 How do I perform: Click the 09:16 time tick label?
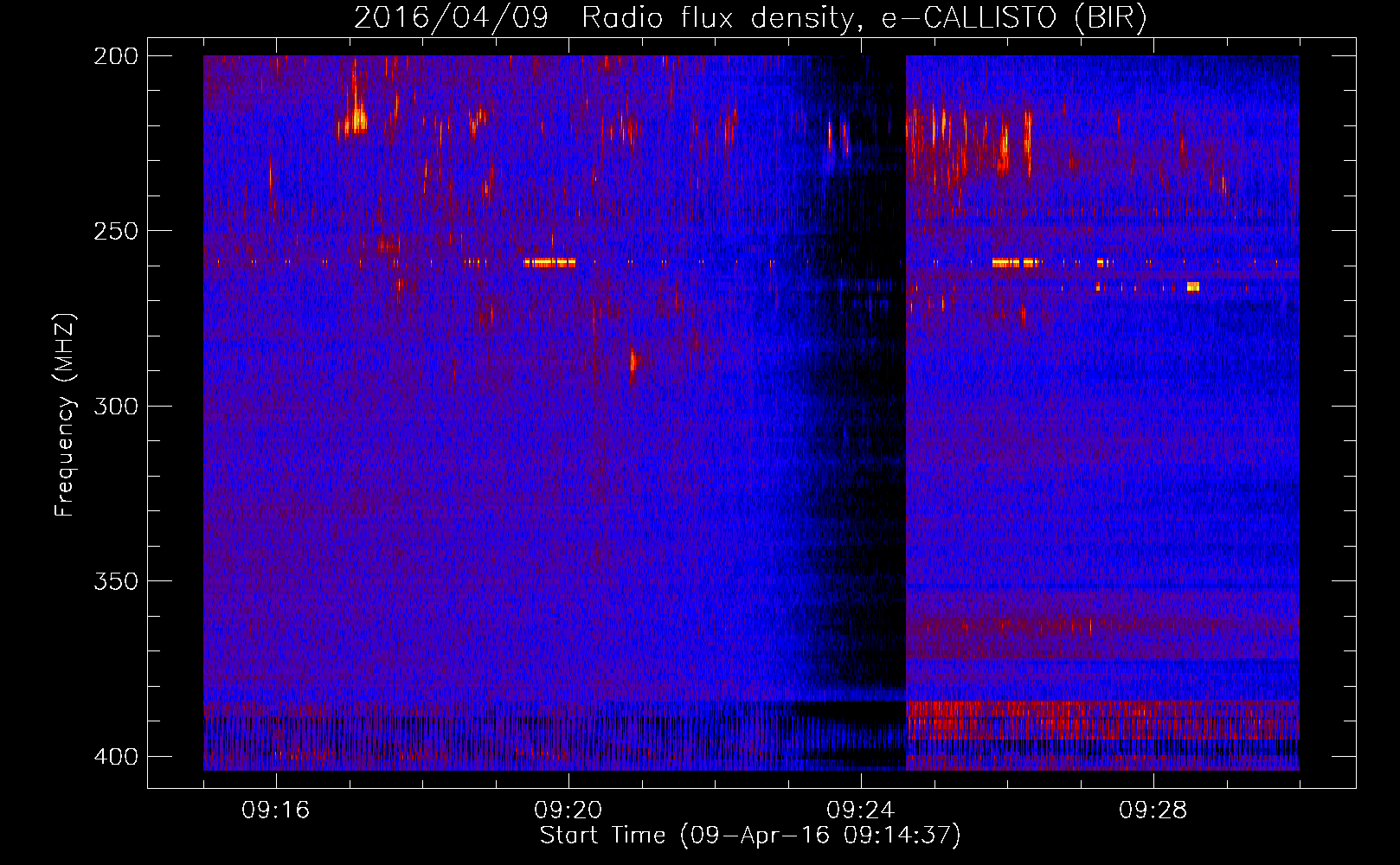pos(276,810)
